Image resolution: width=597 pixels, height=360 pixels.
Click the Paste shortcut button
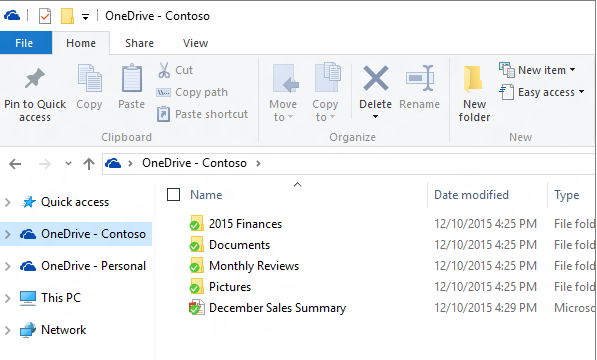point(203,114)
